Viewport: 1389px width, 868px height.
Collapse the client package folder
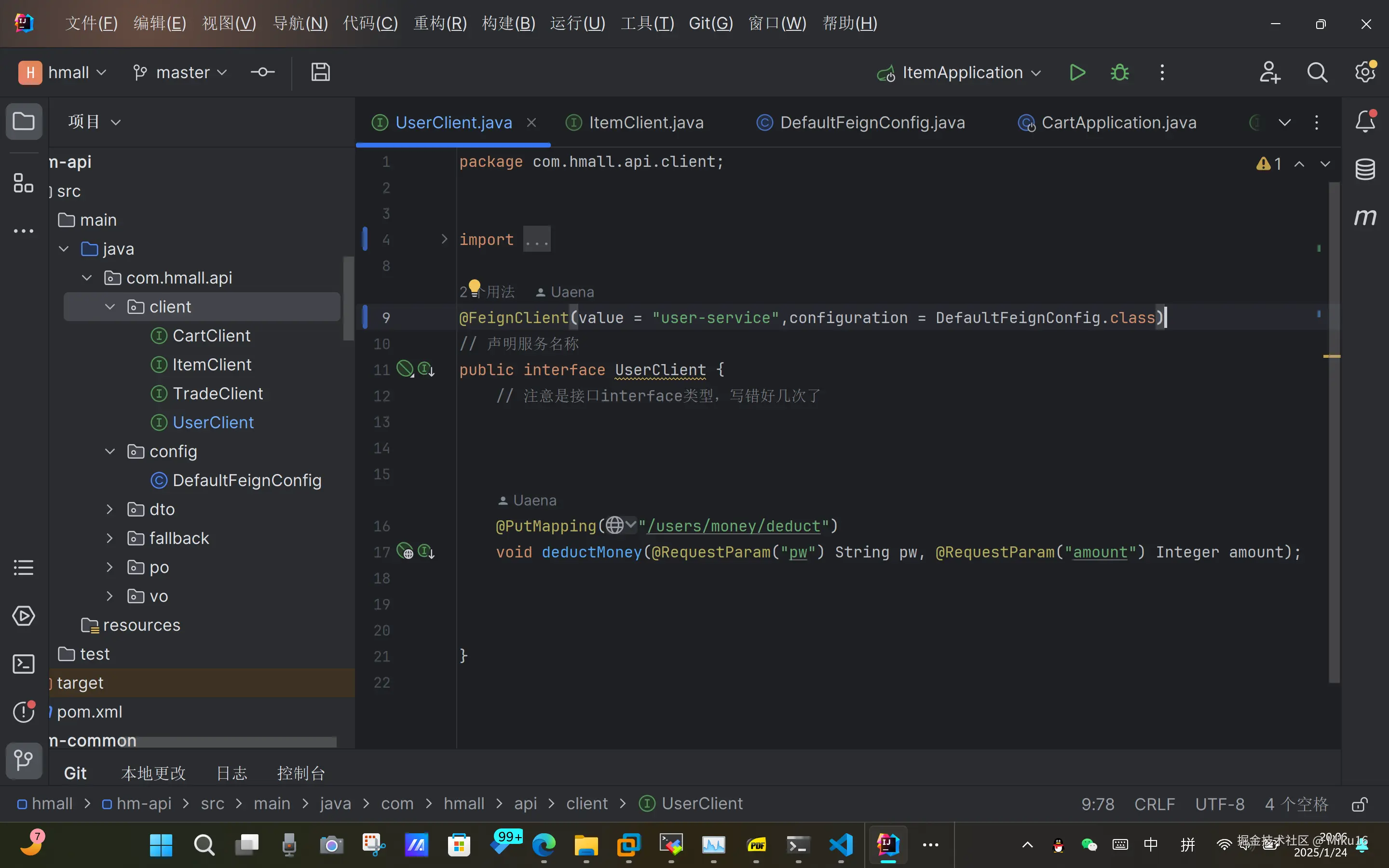(x=110, y=307)
